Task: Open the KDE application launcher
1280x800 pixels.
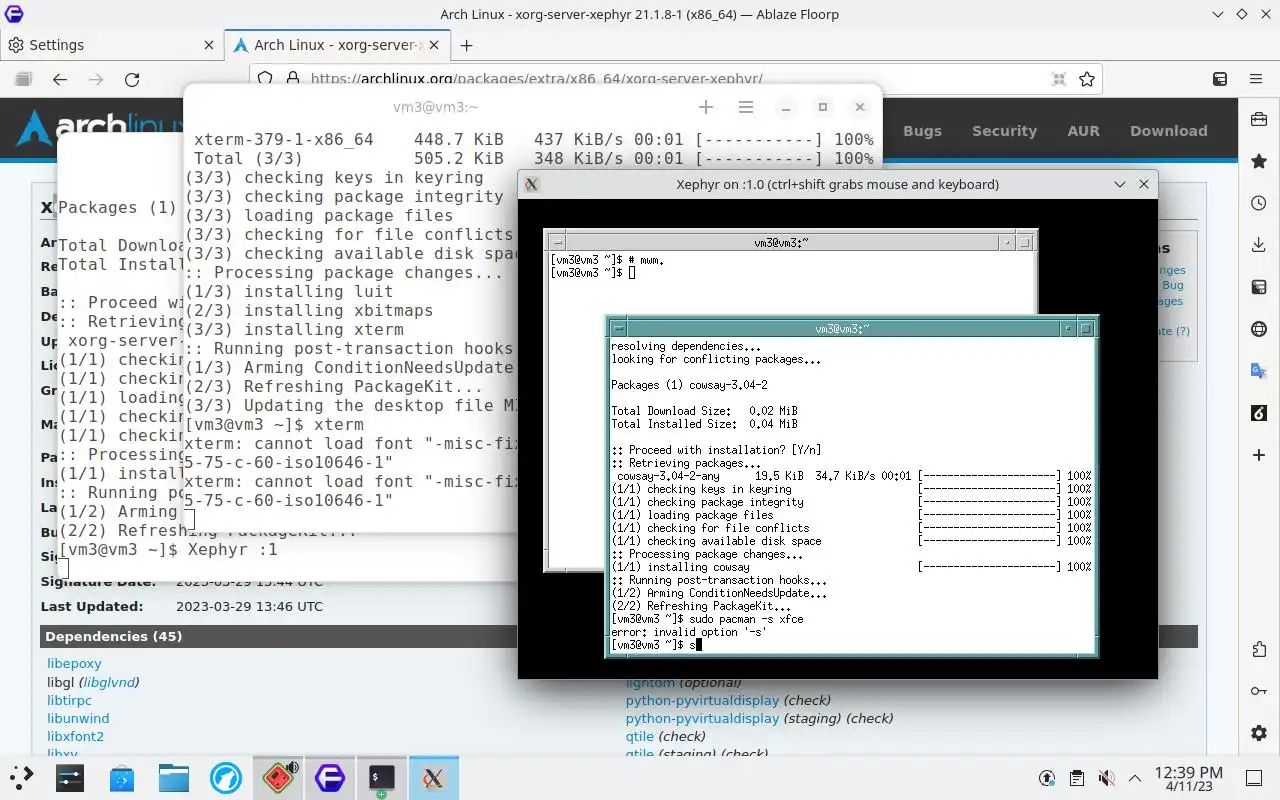Action: pyautogui.click(x=22, y=777)
